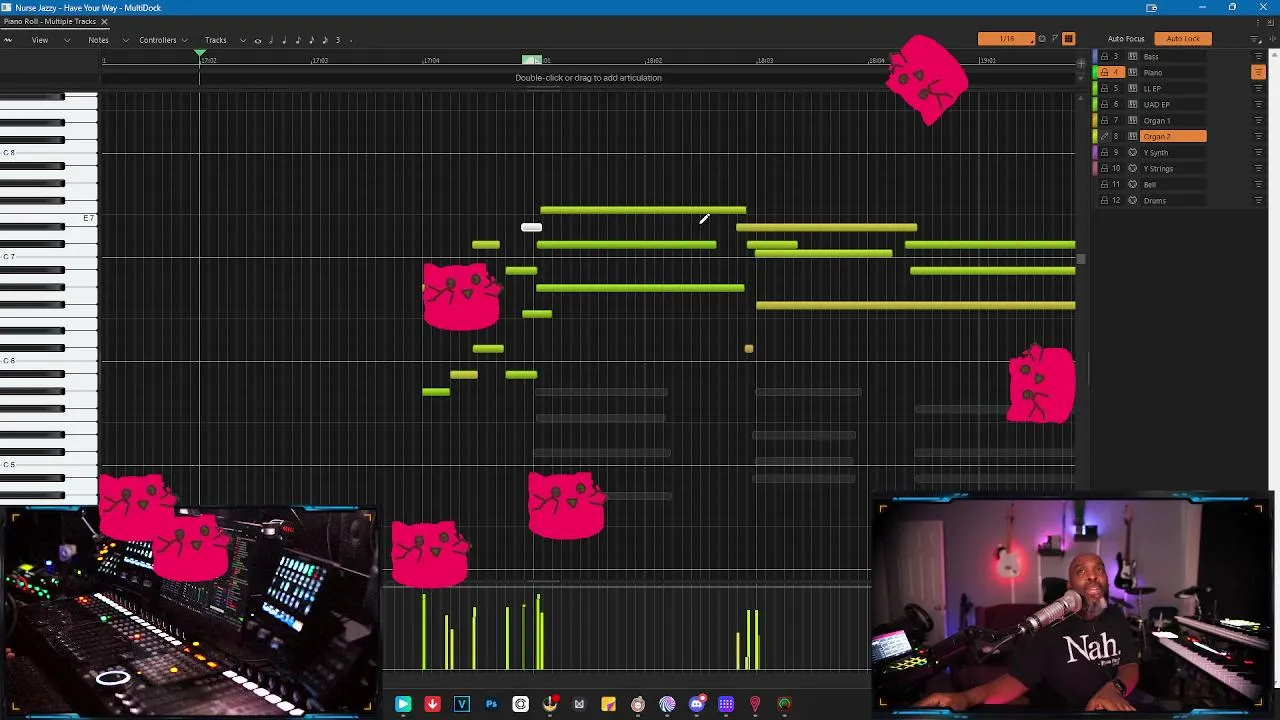Image resolution: width=1280 pixels, height=720 pixels.
Task: Expand the View dropdown arrow
Action: tap(67, 40)
